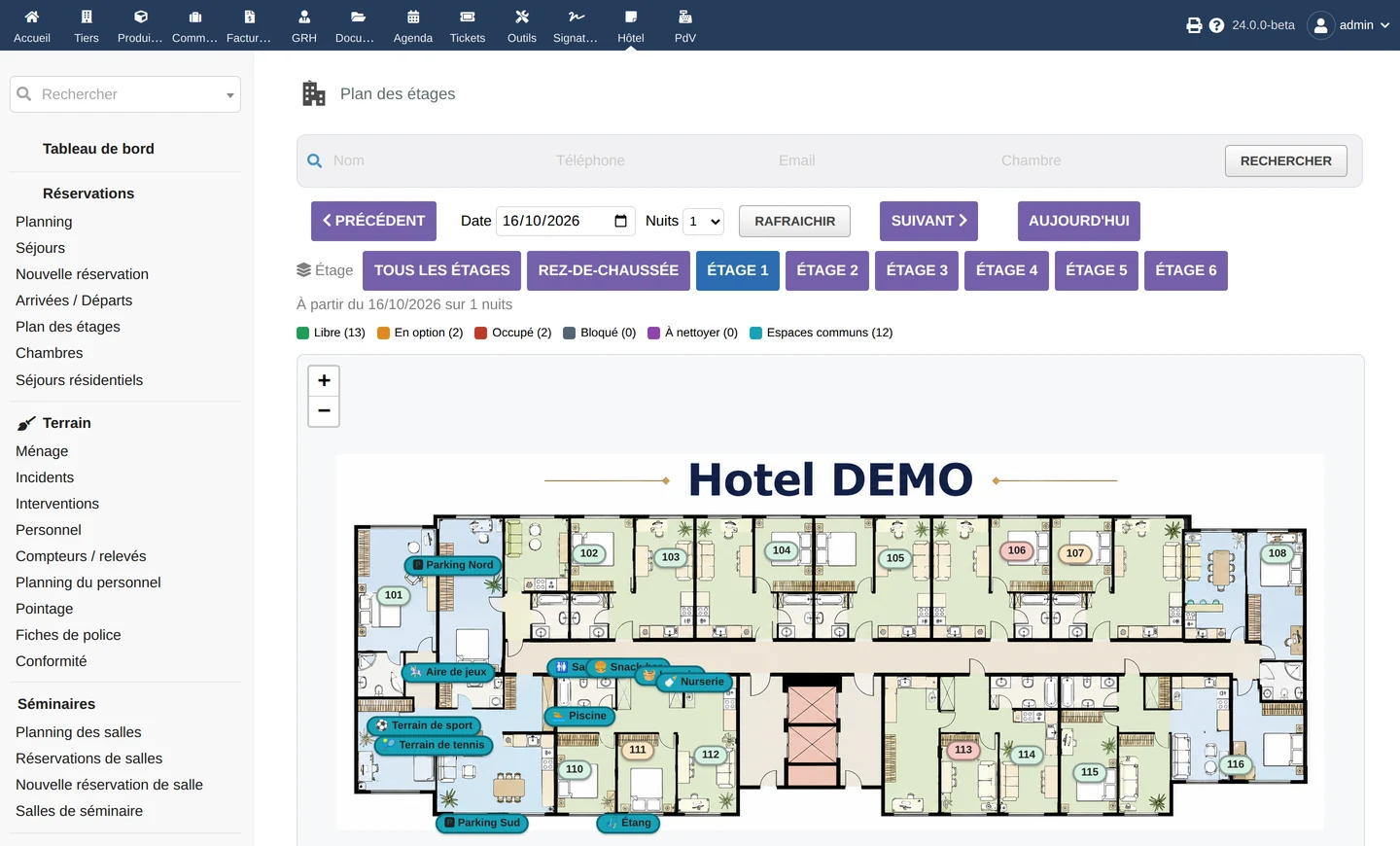Open Ménage in the sidebar
This screenshot has height=846, width=1400.
pyautogui.click(x=42, y=451)
